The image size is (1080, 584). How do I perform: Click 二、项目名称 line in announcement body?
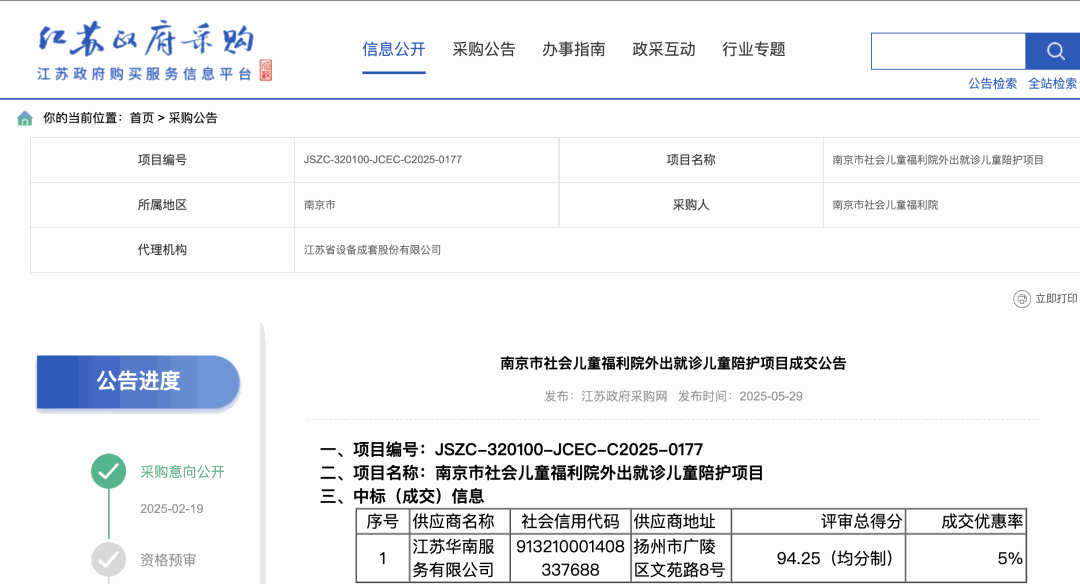tap(542, 473)
